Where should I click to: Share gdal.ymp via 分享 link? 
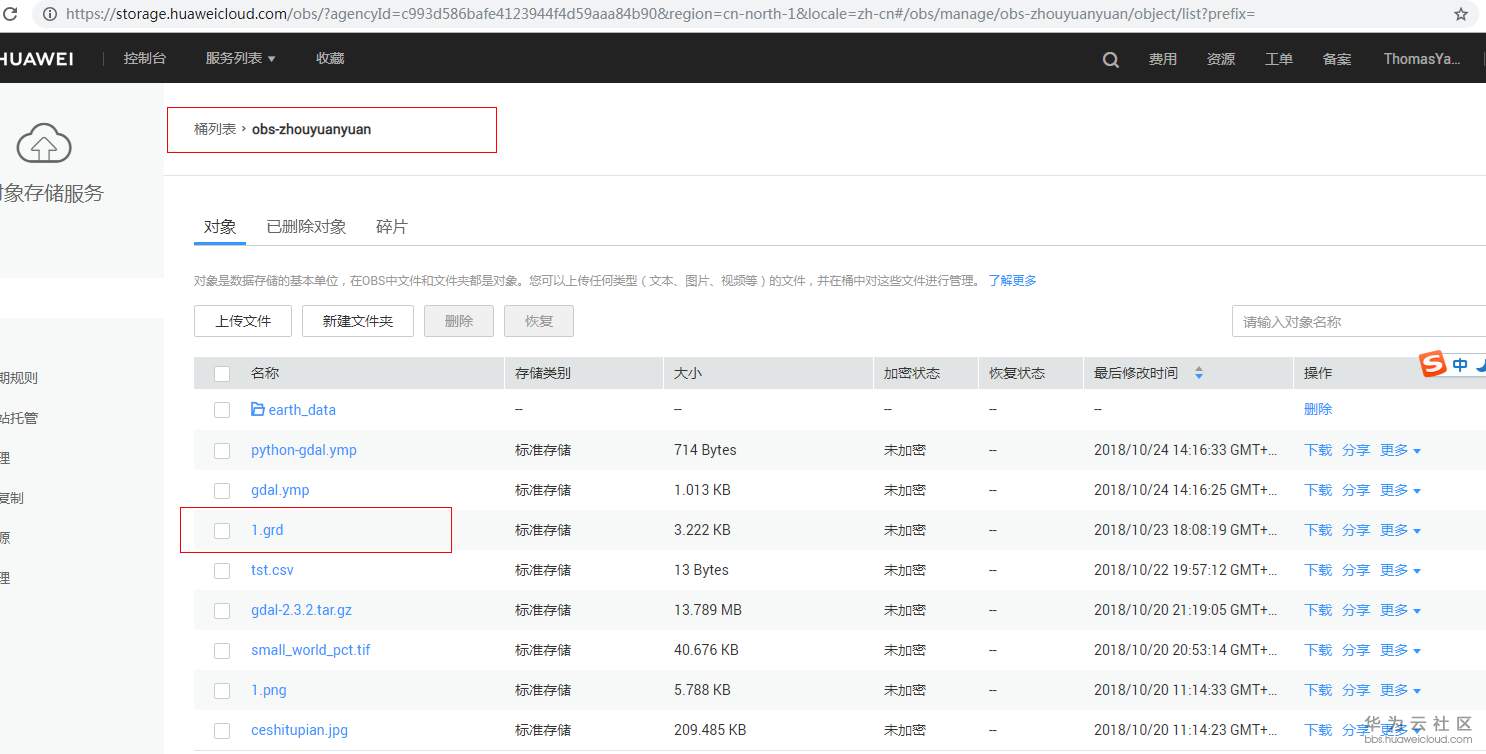pos(1356,490)
